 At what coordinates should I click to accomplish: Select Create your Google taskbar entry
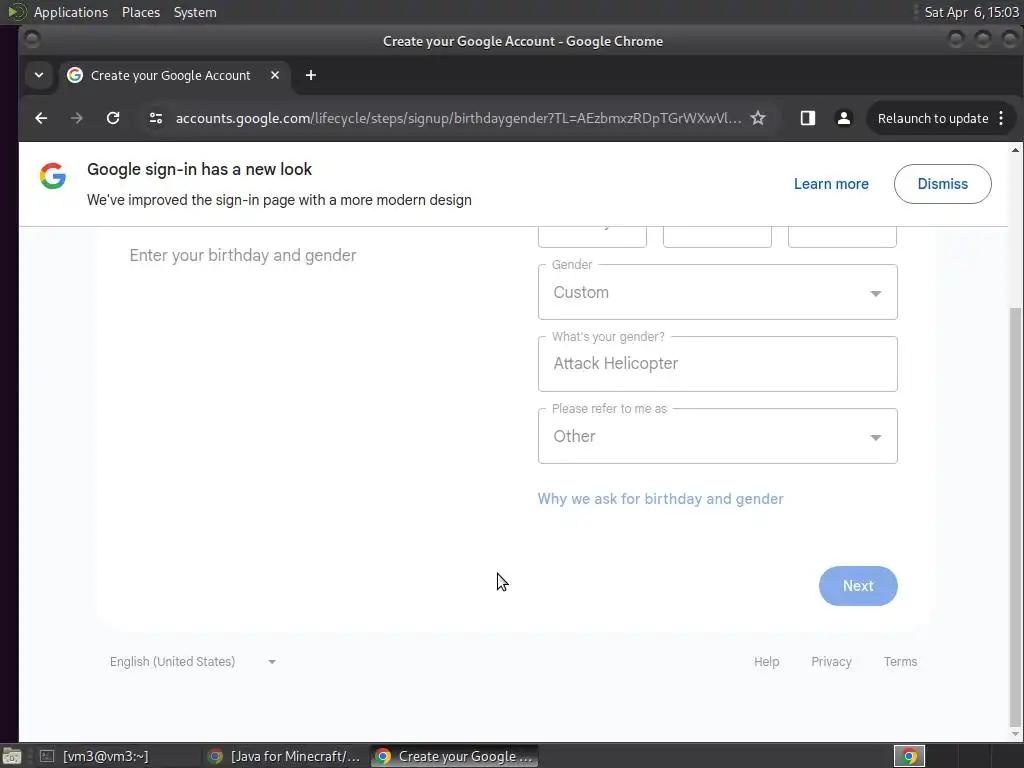coord(455,756)
